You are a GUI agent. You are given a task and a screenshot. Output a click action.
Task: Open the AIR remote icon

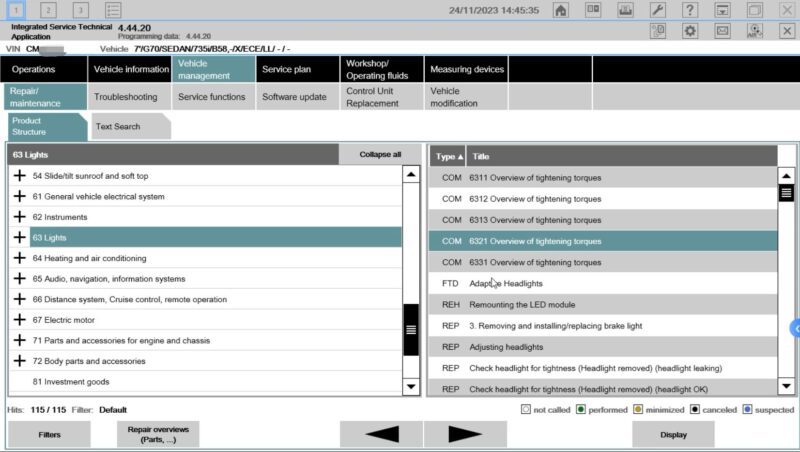coord(755,31)
